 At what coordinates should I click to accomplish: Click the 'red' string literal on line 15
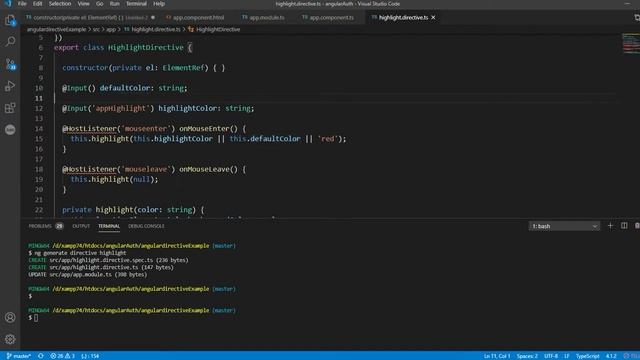(x=328, y=139)
